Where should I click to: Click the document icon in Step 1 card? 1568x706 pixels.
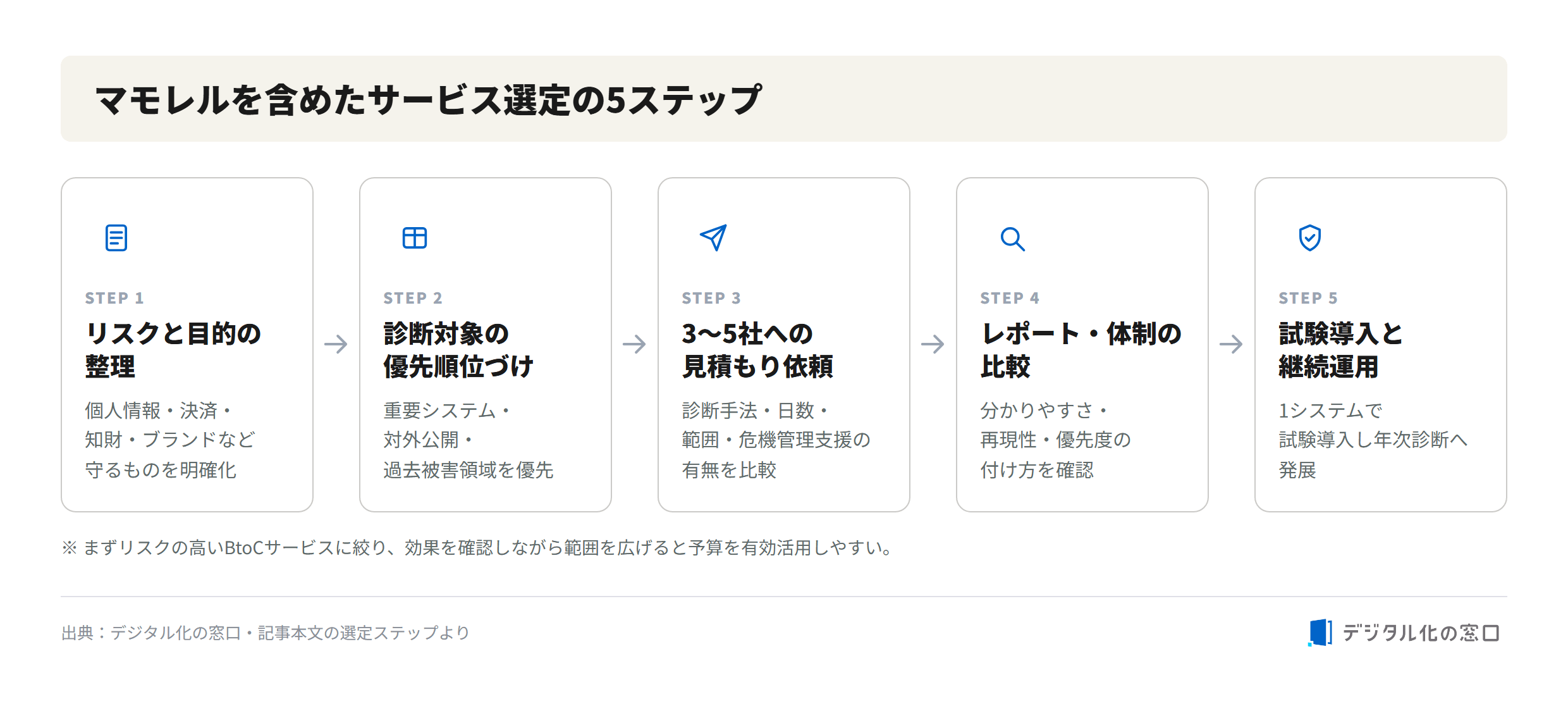click(x=116, y=238)
